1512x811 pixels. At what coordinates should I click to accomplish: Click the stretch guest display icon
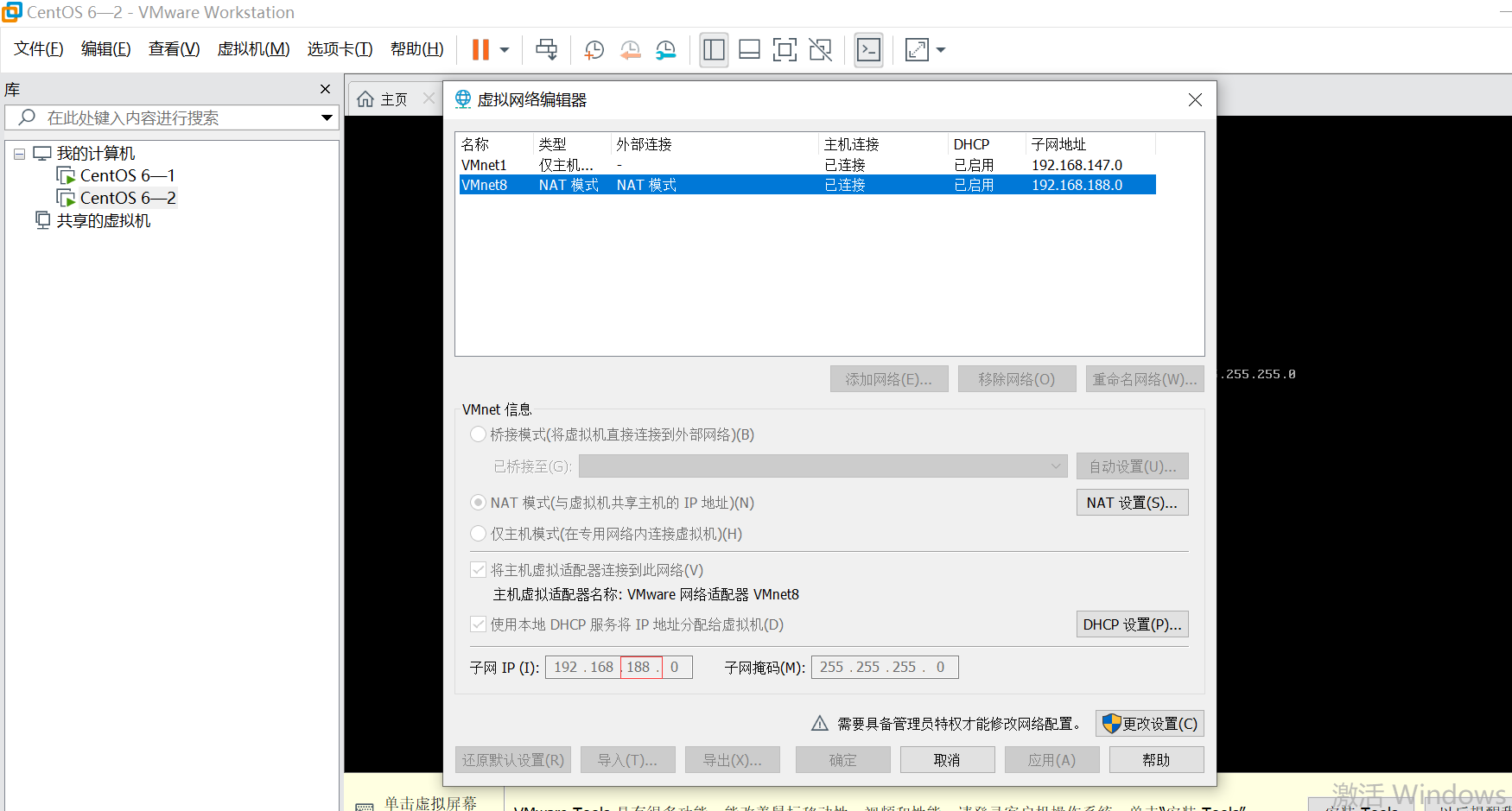(x=917, y=50)
